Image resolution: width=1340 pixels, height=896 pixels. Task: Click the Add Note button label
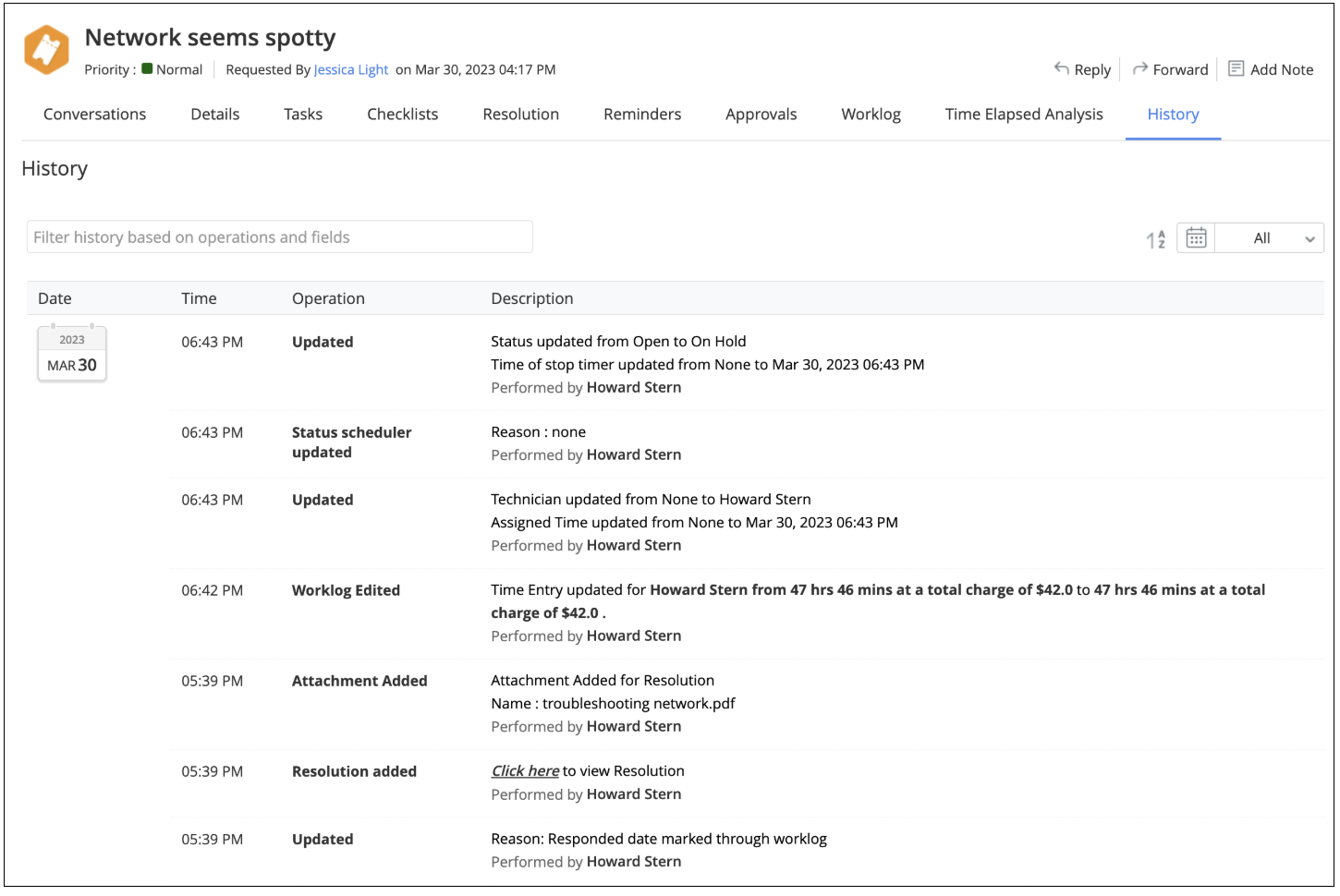tap(1281, 70)
